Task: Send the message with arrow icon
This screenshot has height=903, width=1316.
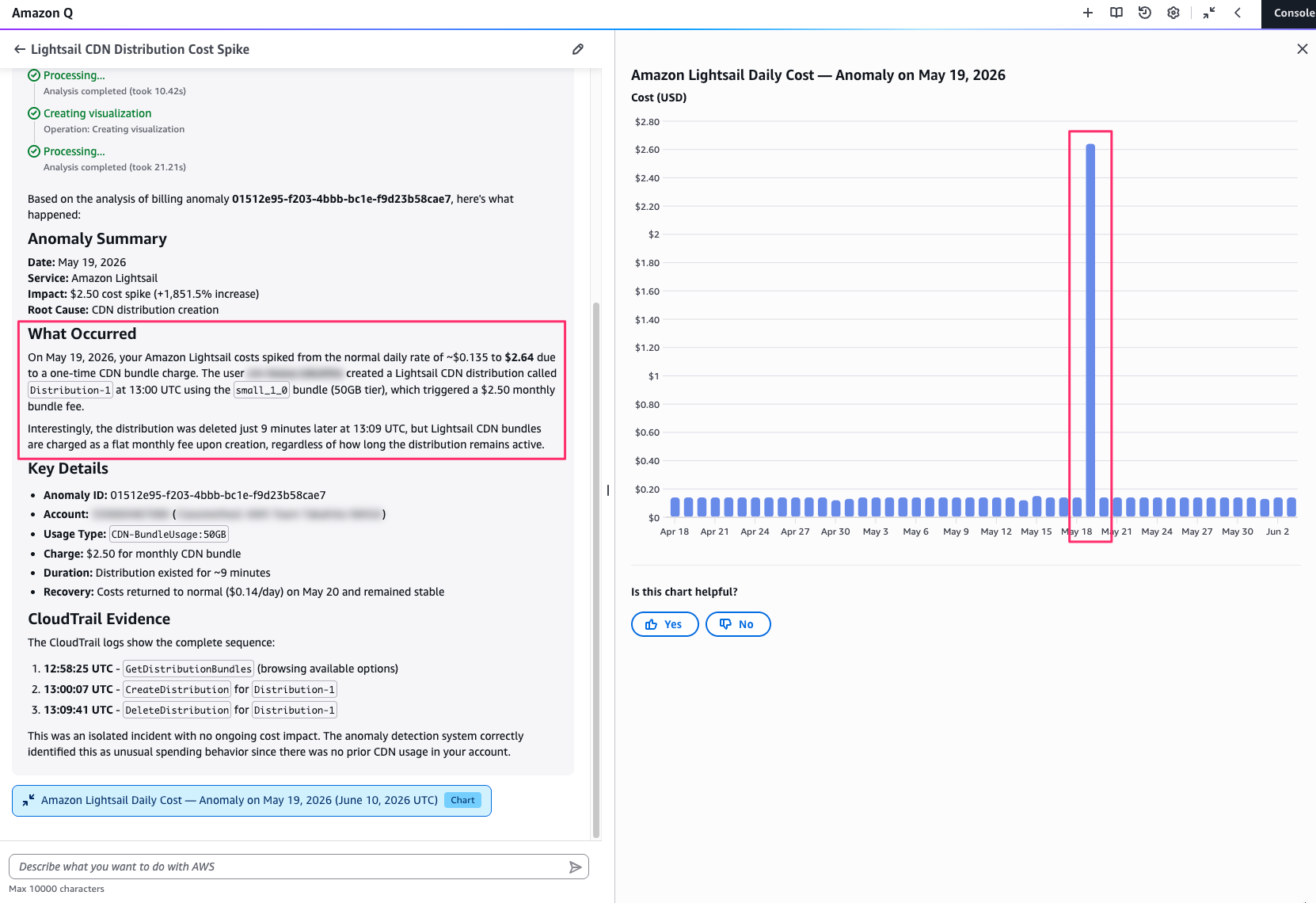Action: tap(576, 867)
